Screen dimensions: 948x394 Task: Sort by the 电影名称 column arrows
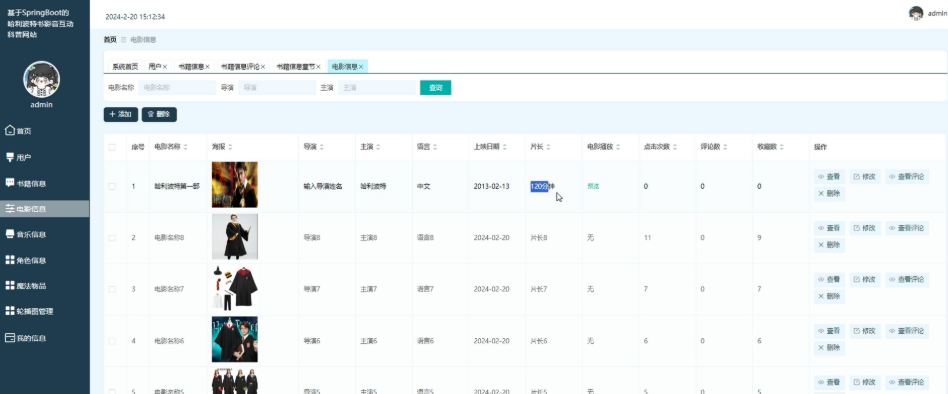point(186,147)
